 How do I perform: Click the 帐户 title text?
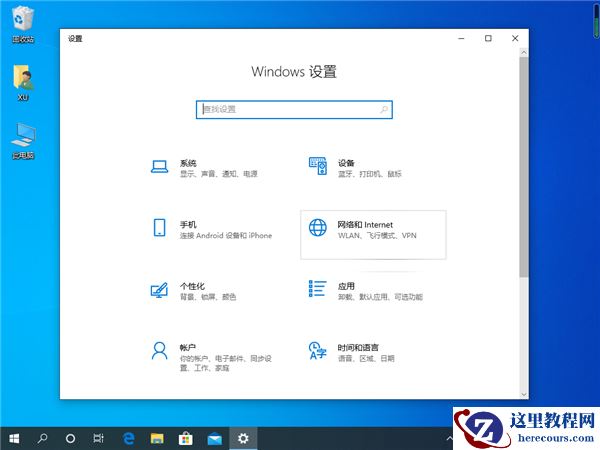pos(188,347)
